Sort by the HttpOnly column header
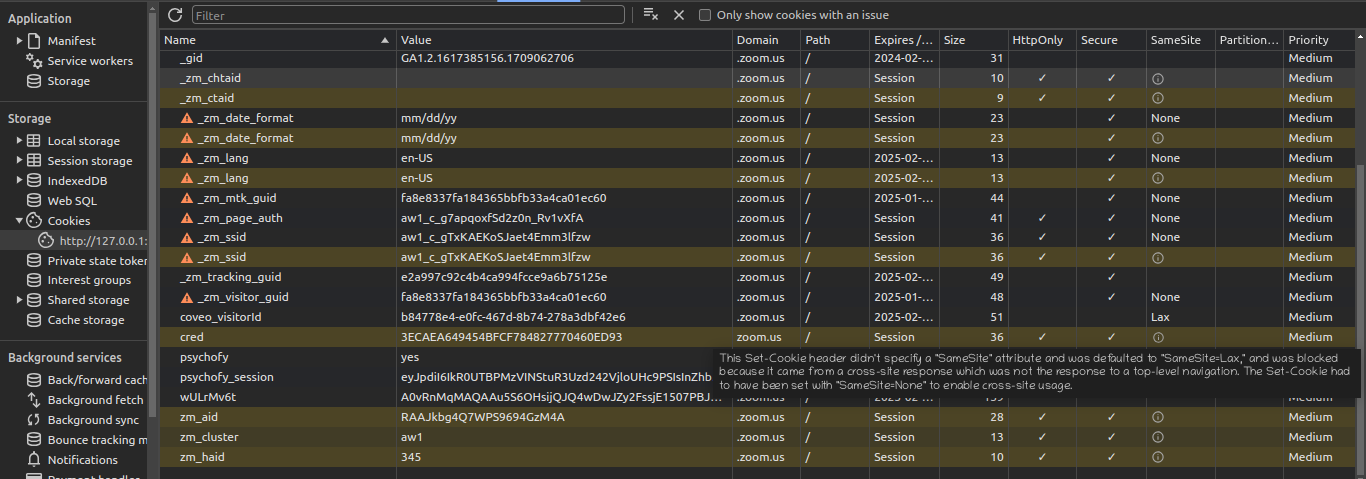Screen dimensions: 1366x479 1042,40
